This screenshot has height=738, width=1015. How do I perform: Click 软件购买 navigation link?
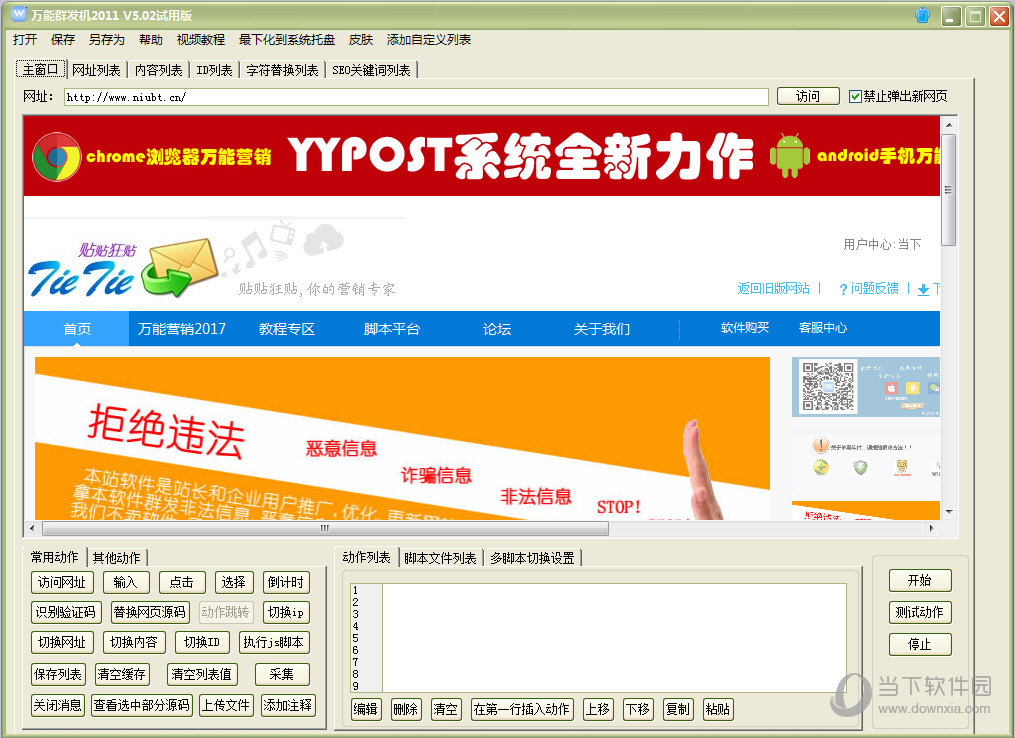[745, 328]
